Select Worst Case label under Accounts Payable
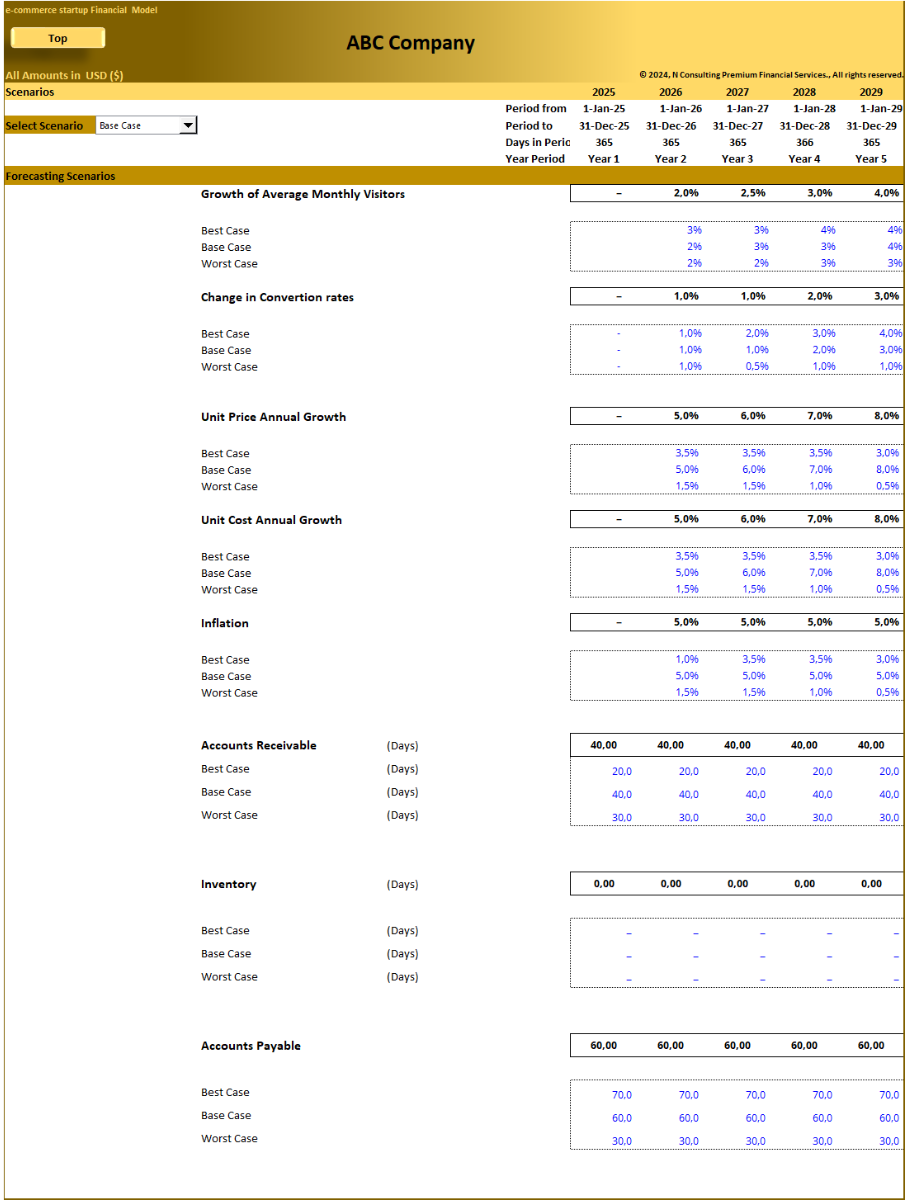 (229, 1139)
